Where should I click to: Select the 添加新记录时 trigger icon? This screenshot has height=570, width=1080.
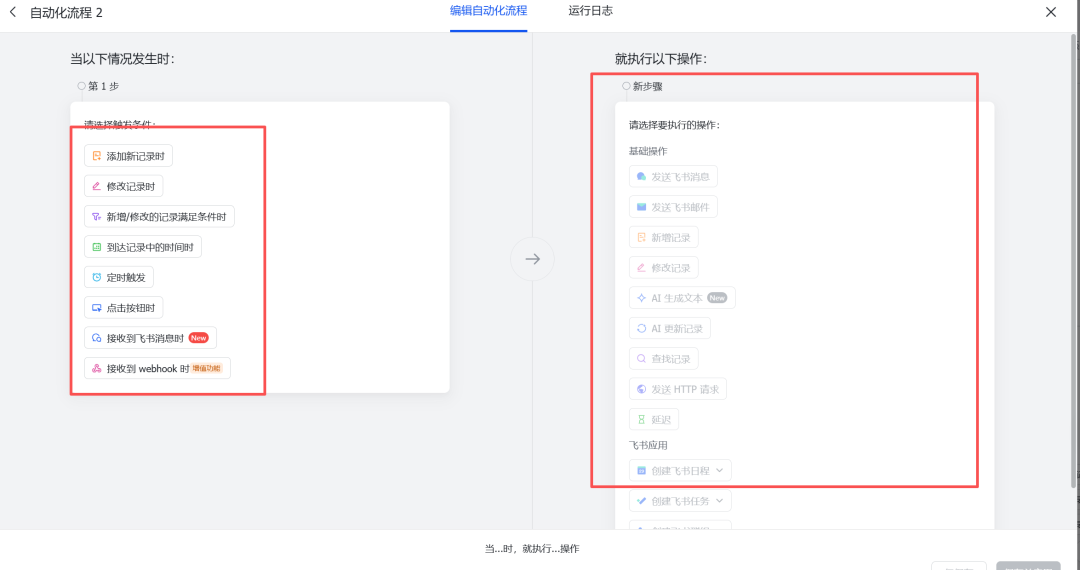[97, 156]
